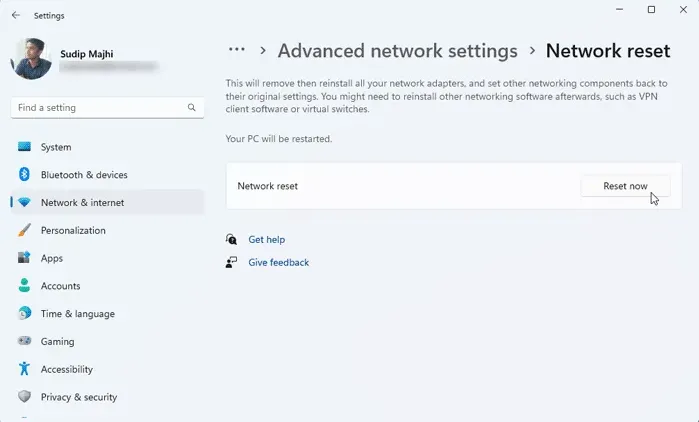Screen dimensions: 699x422
Task: Click the Network reset page title
Action: point(608,51)
